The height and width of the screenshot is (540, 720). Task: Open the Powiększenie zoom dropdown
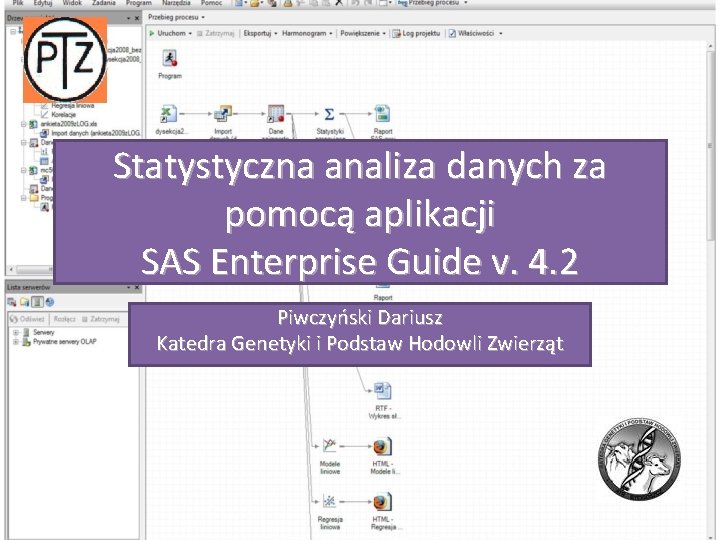tap(363, 34)
